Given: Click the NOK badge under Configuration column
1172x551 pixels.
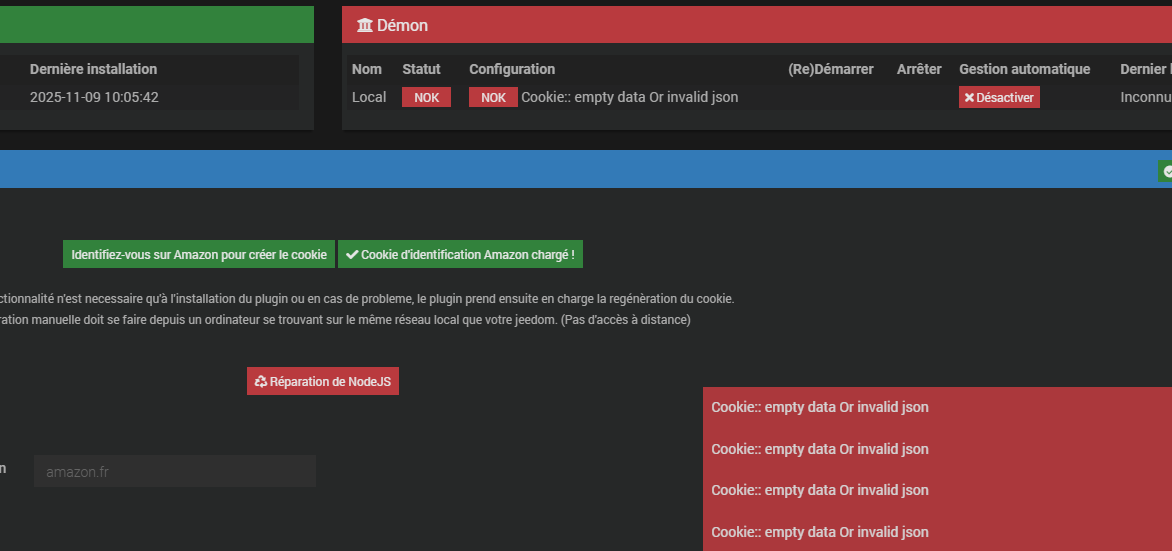Looking at the screenshot, I should (x=493, y=97).
